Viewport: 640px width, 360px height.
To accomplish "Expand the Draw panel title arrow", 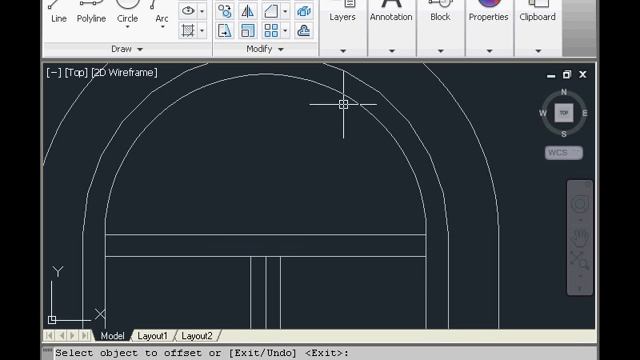I will coord(140,49).
